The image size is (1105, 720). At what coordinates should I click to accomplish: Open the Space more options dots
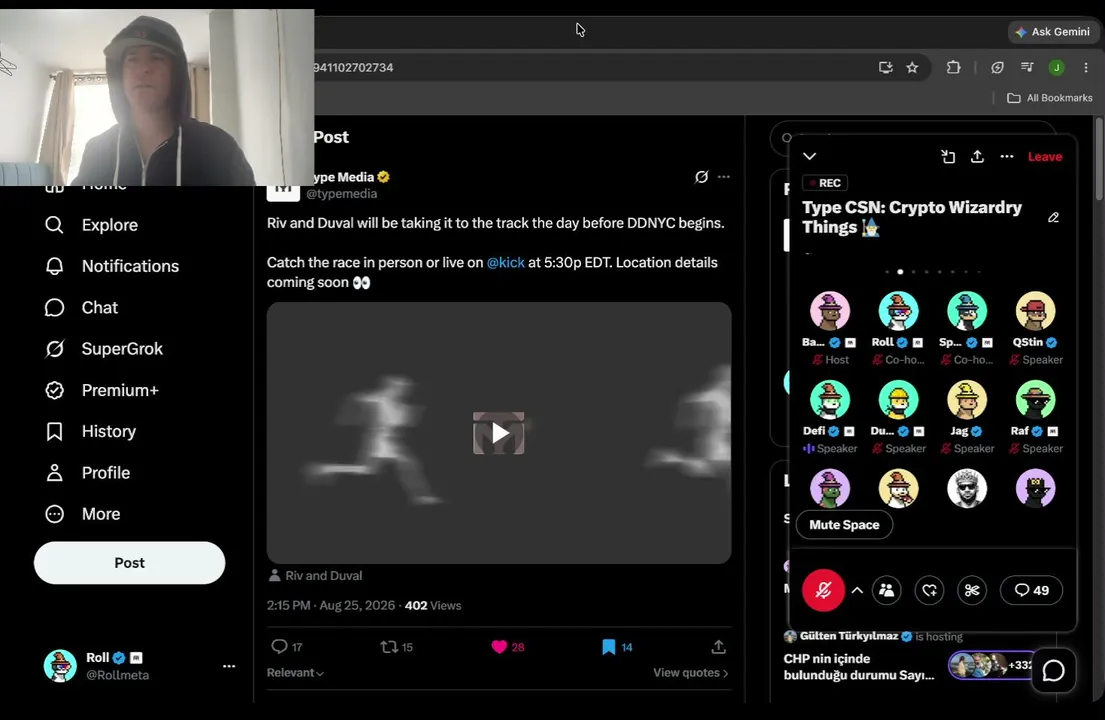[x=1007, y=156]
